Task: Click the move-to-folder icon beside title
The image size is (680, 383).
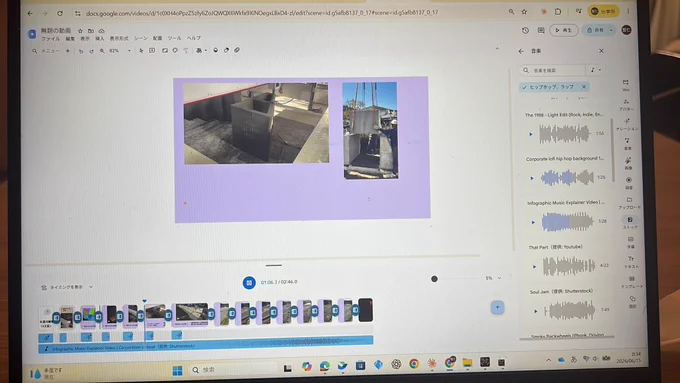Action: [x=91, y=31]
